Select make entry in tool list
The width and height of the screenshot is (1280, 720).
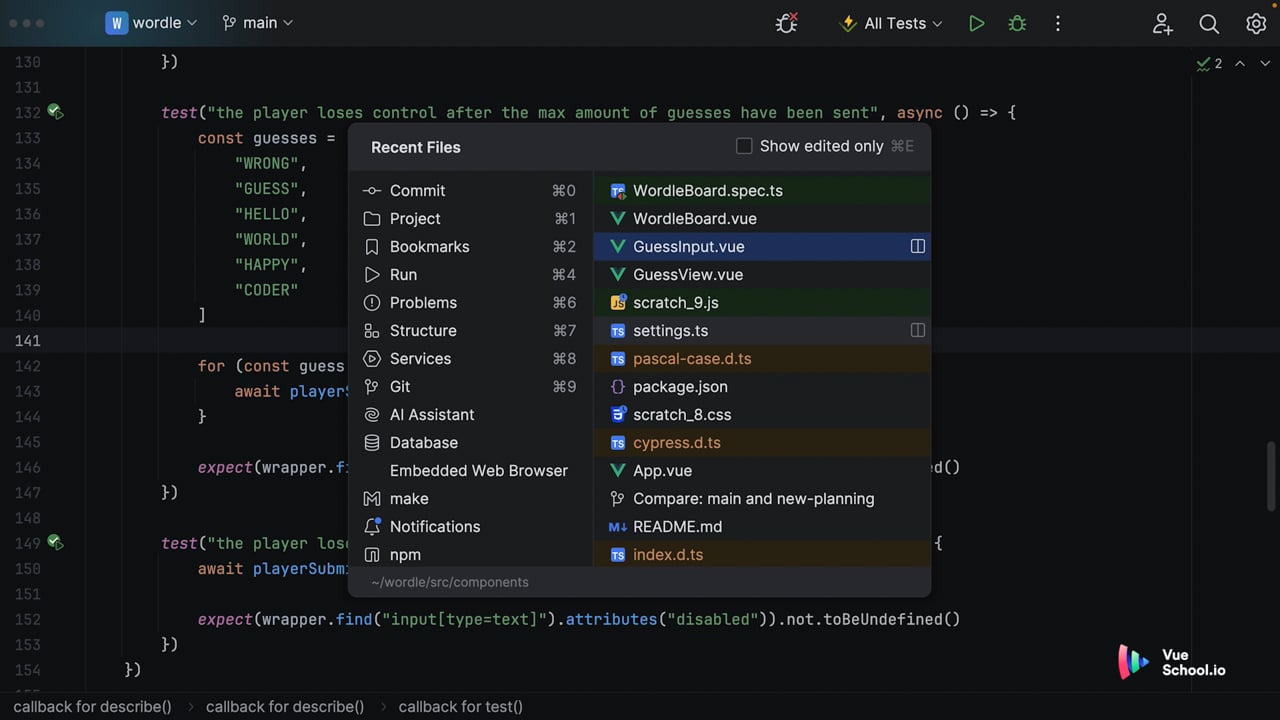[470, 498]
